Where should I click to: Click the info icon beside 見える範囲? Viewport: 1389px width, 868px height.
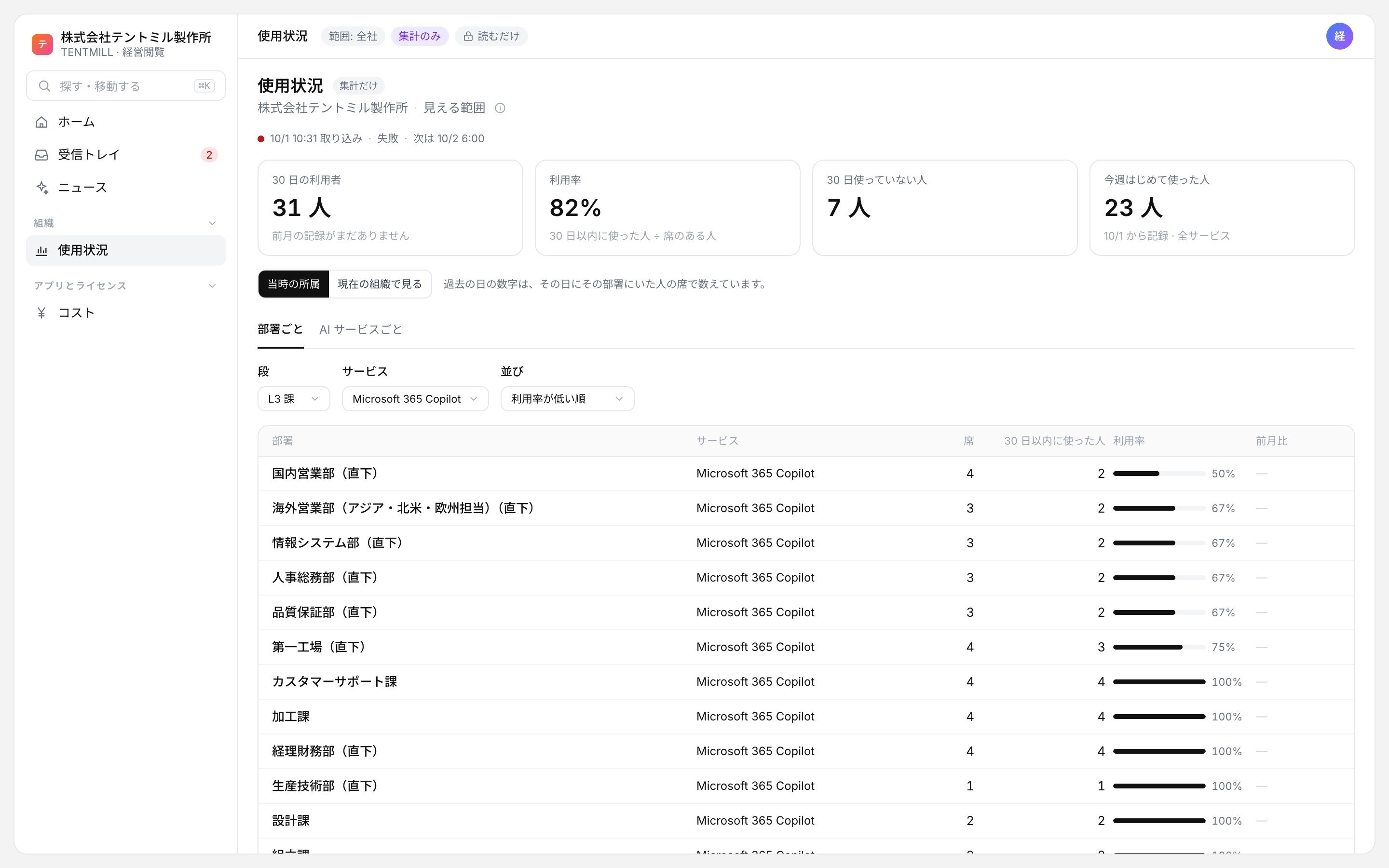click(x=500, y=108)
